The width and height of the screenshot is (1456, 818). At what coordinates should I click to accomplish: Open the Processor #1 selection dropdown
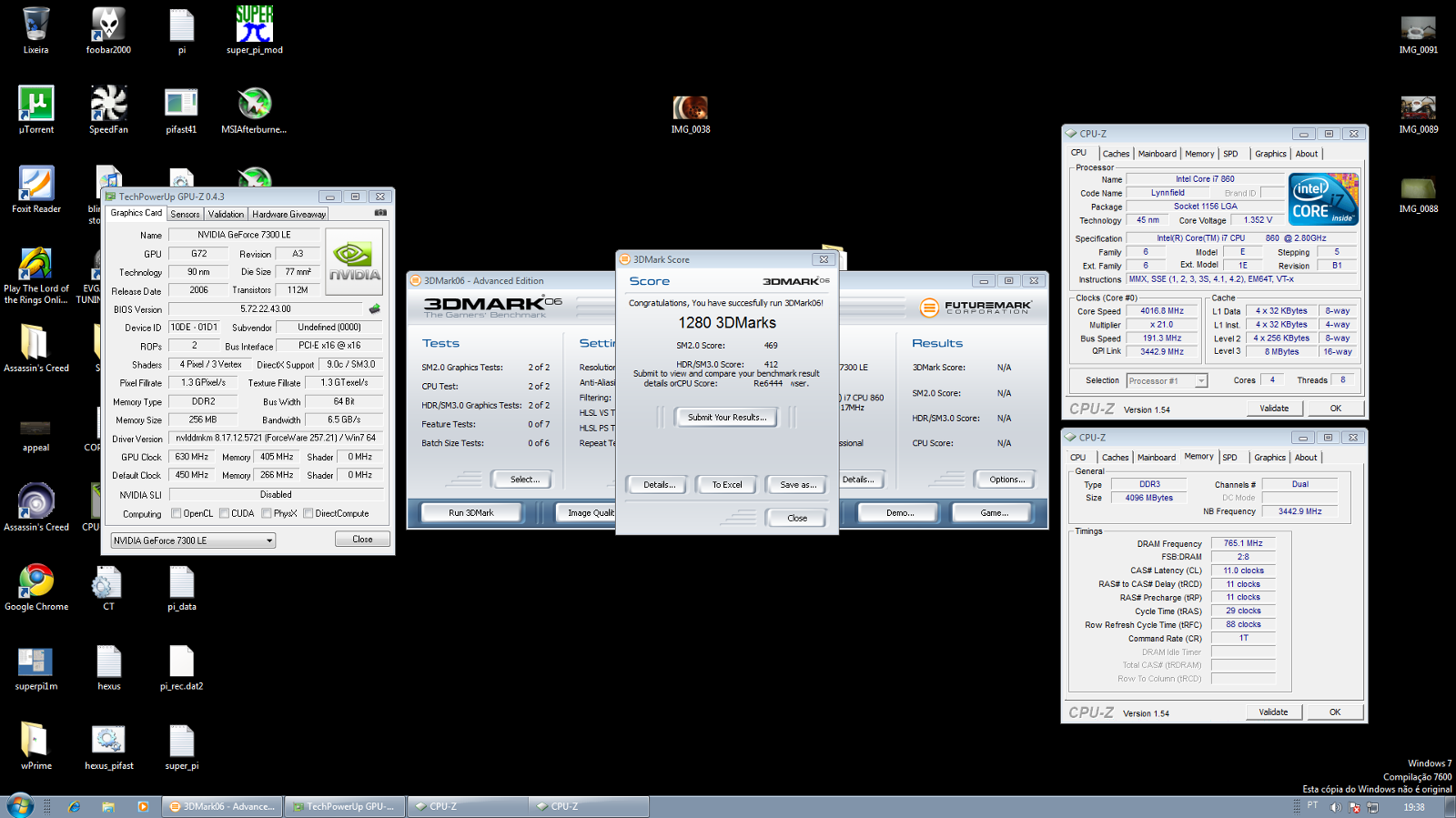point(1167,380)
